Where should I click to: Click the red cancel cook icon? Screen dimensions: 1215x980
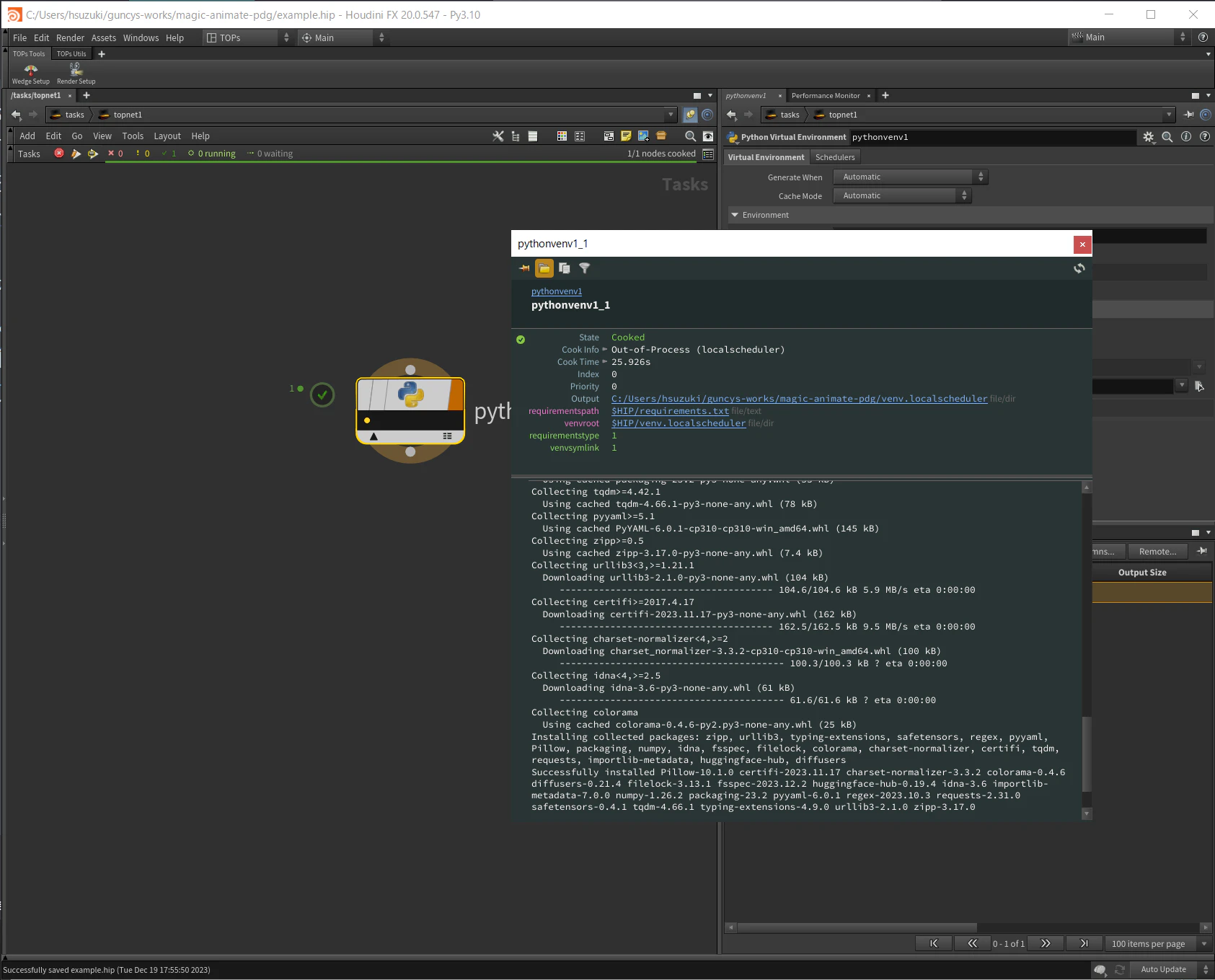(59, 154)
